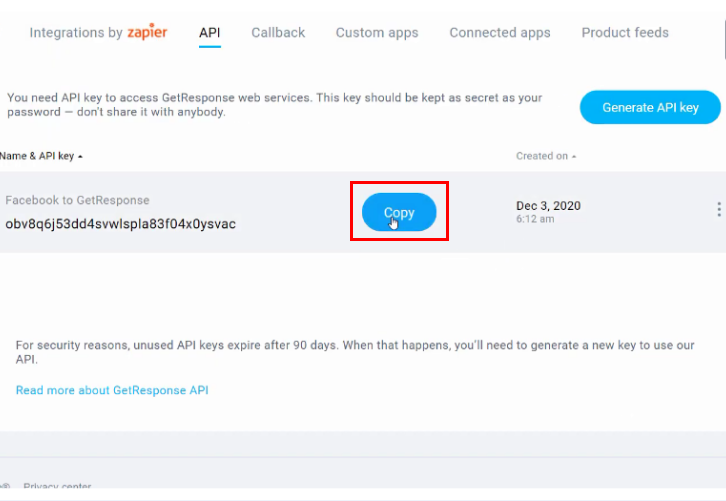Viewport: 726px width, 501px height.
Task: Open the three-dot menu for Facebook to GetResponse
Action: (x=719, y=209)
